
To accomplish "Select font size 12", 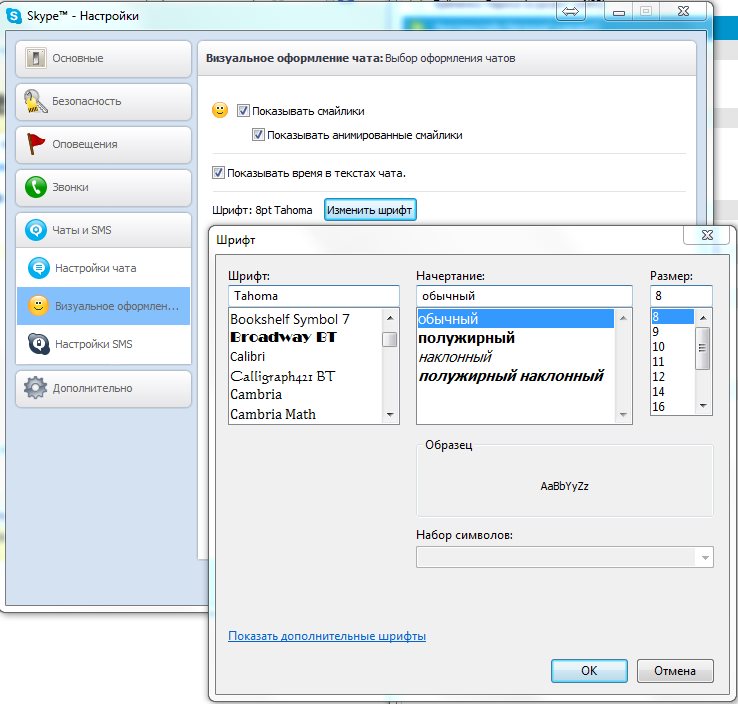I will (x=673, y=377).
